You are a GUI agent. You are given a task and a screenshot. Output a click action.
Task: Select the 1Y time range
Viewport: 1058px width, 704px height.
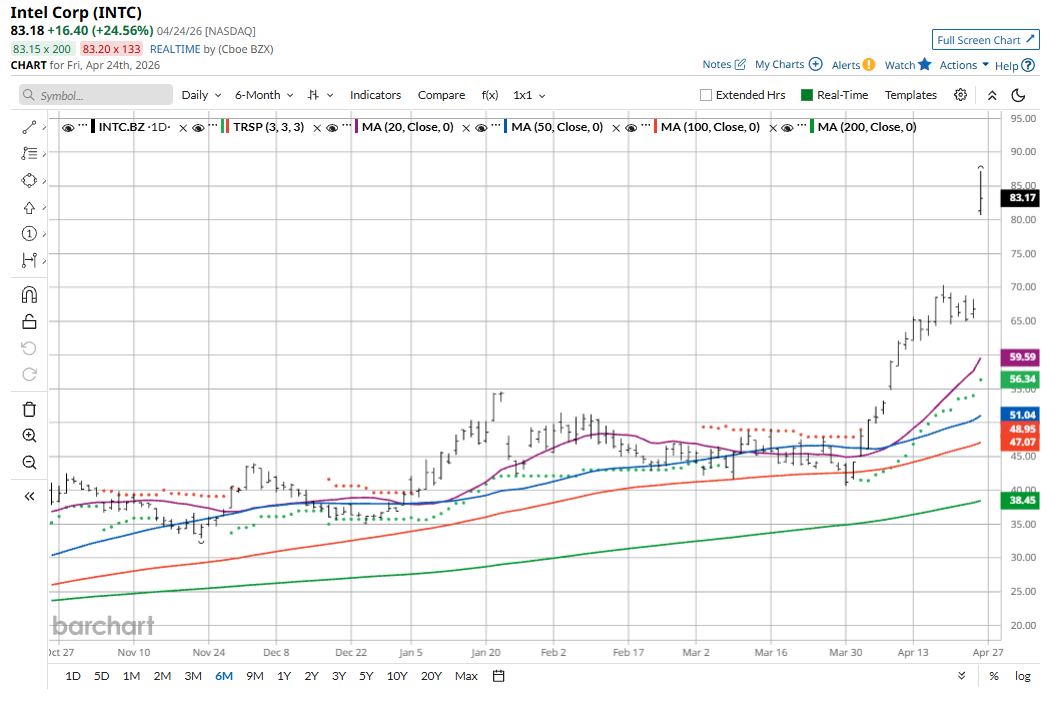[284, 676]
